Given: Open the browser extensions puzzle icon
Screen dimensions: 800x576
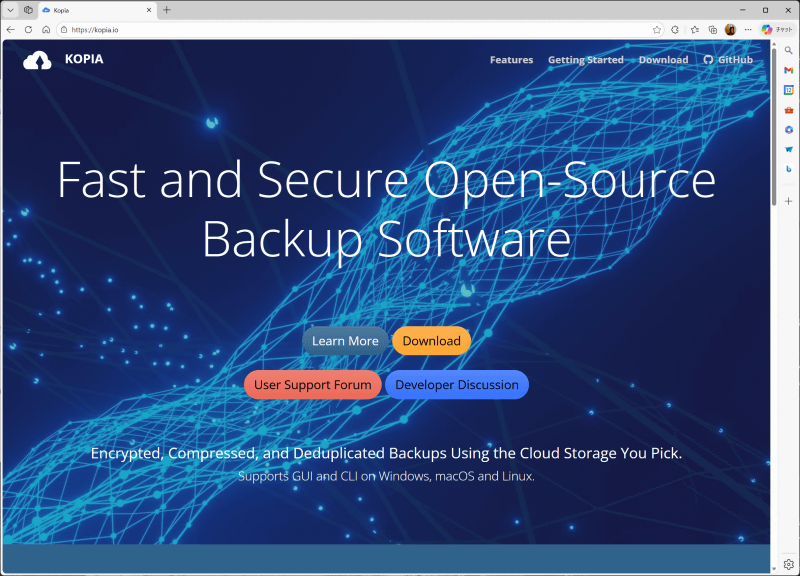Looking at the screenshot, I should tap(675, 30).
